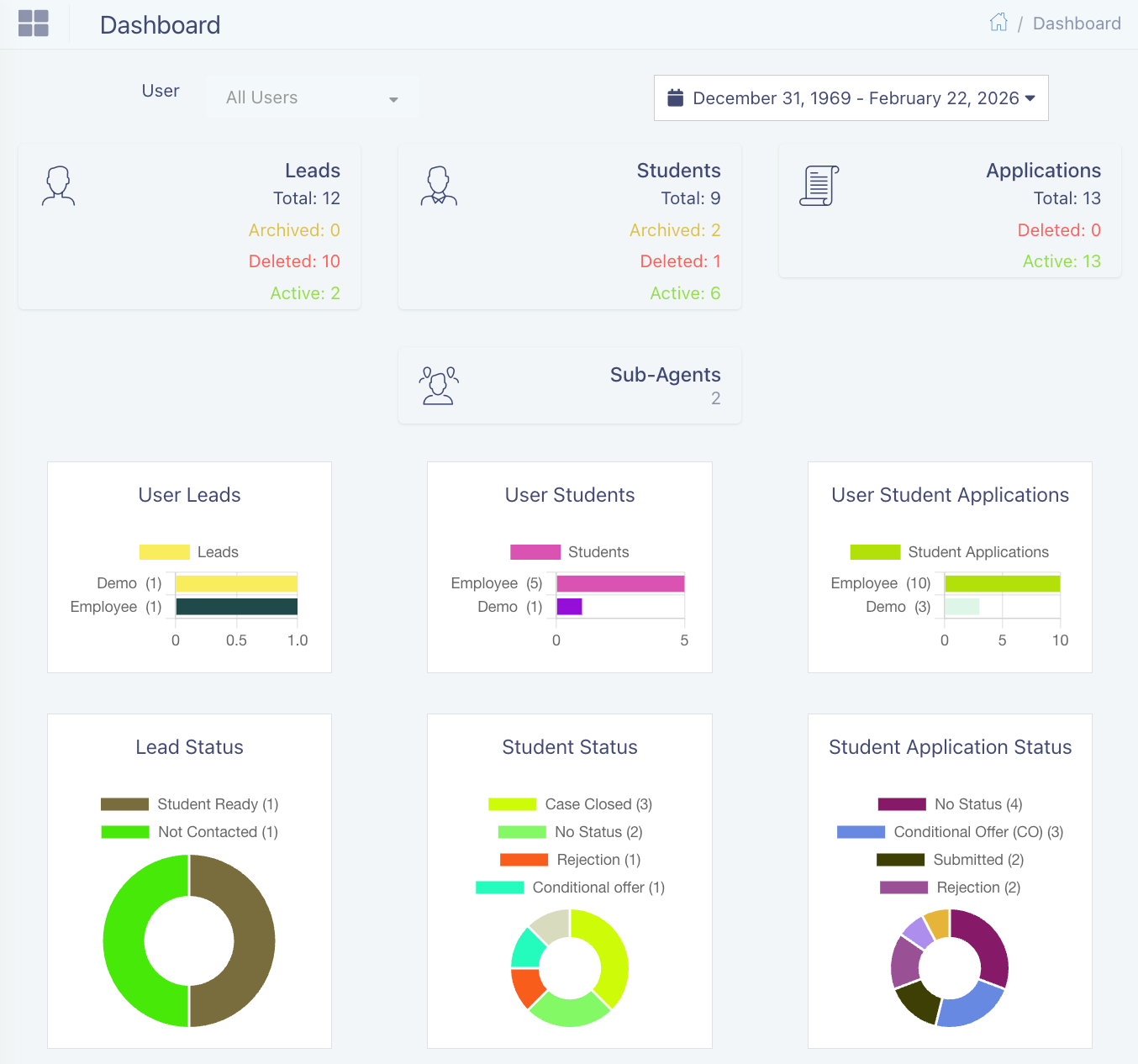
Task: Click the Dashboard breadcrumb label
Action: coord(1077,23)
